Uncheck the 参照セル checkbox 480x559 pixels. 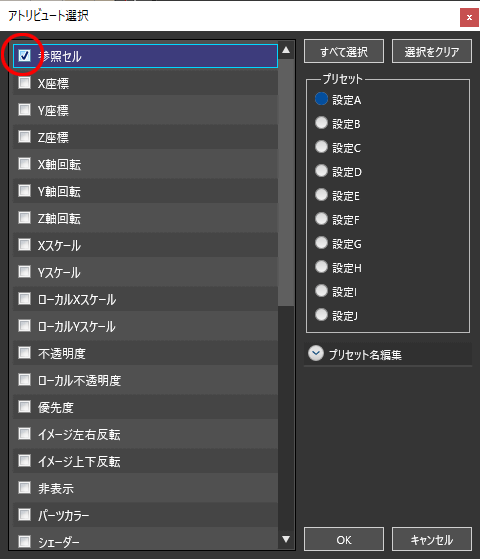coord(24,56)
